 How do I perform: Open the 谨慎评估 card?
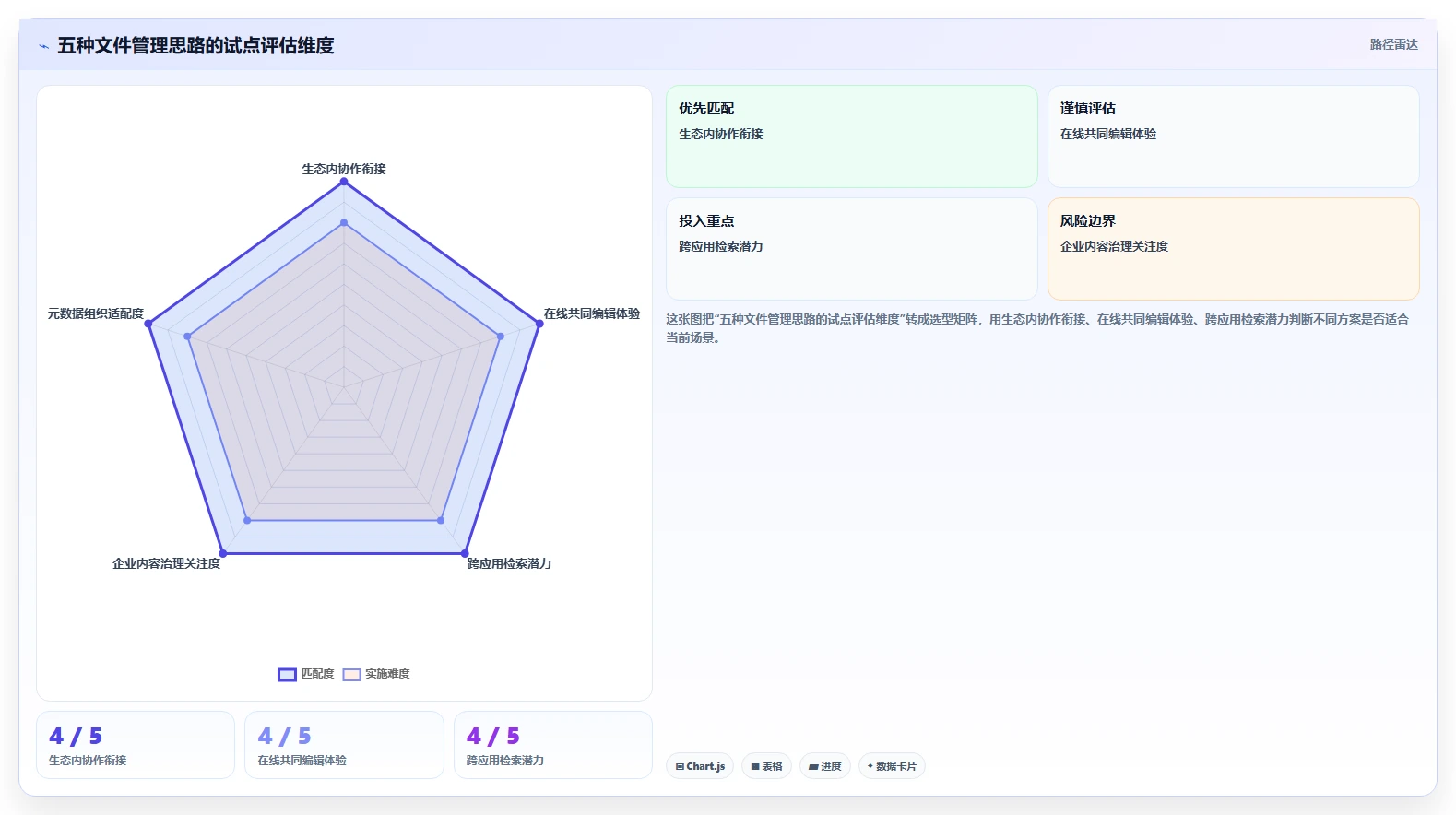click(x=1233, y=136)
